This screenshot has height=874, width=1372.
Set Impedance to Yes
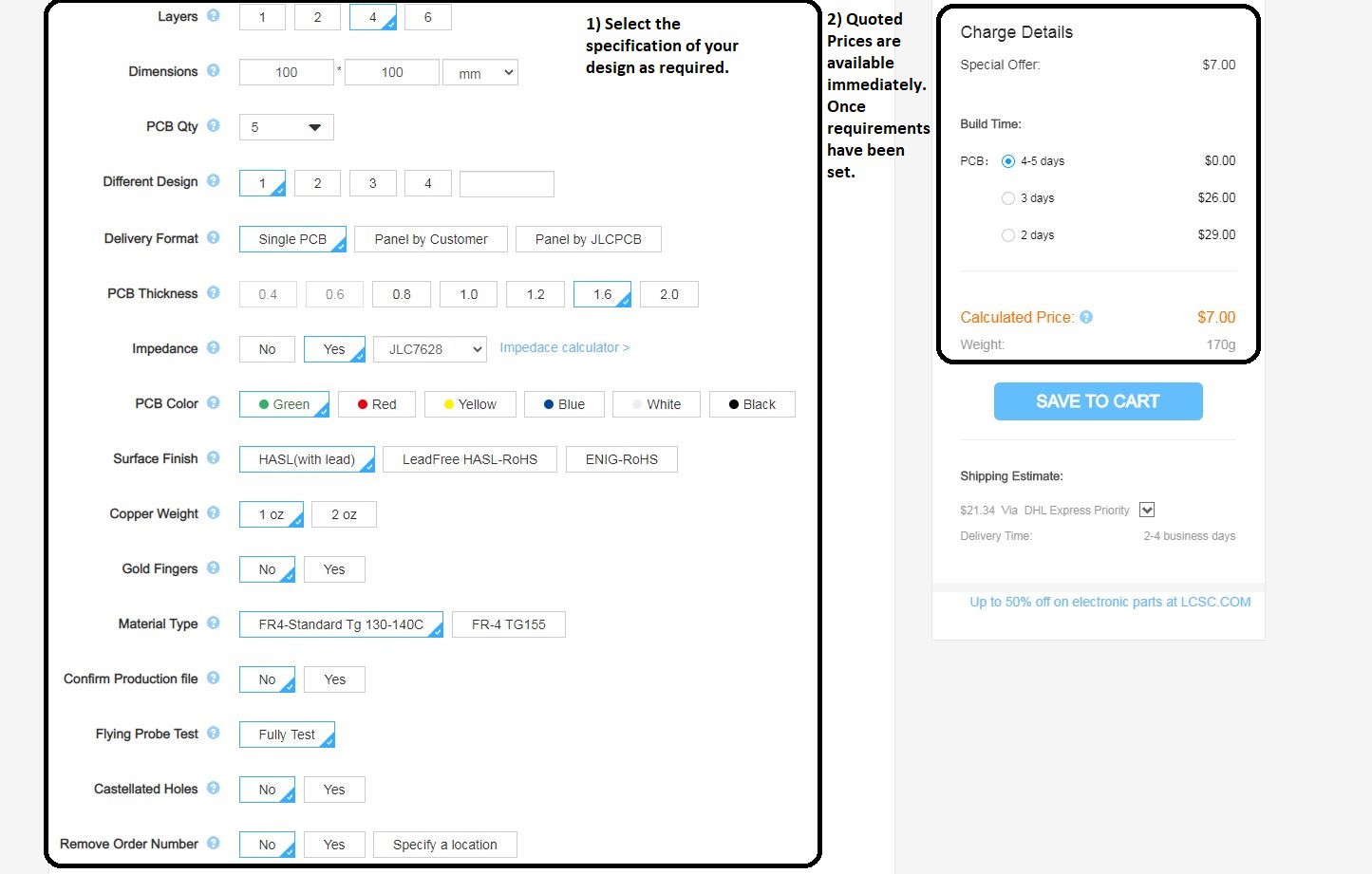coord(334,349)
